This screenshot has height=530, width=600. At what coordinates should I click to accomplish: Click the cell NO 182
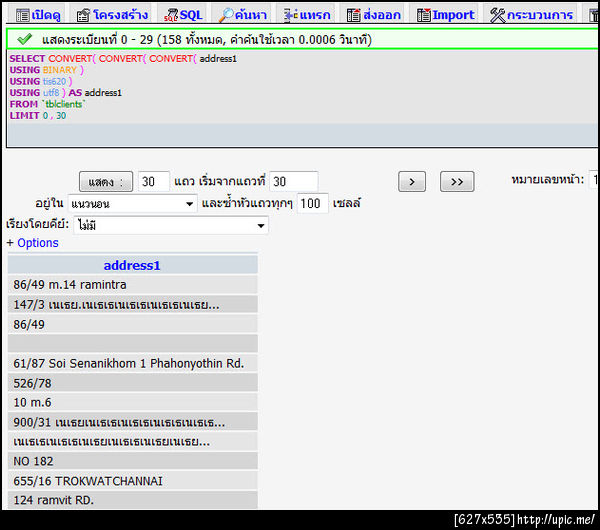point(132,461)
